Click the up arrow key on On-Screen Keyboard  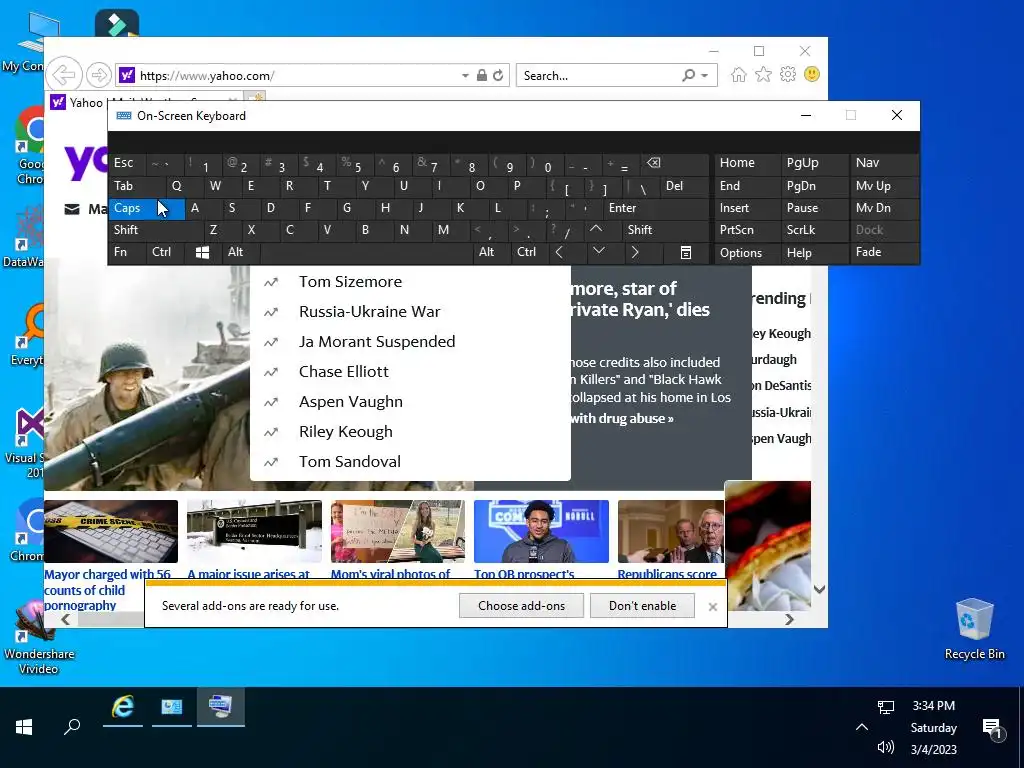596,230
